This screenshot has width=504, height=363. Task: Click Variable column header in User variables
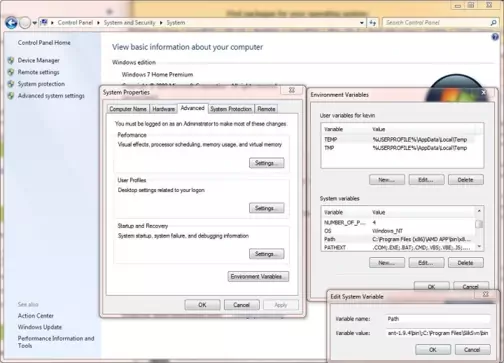(x=346, y=129)
